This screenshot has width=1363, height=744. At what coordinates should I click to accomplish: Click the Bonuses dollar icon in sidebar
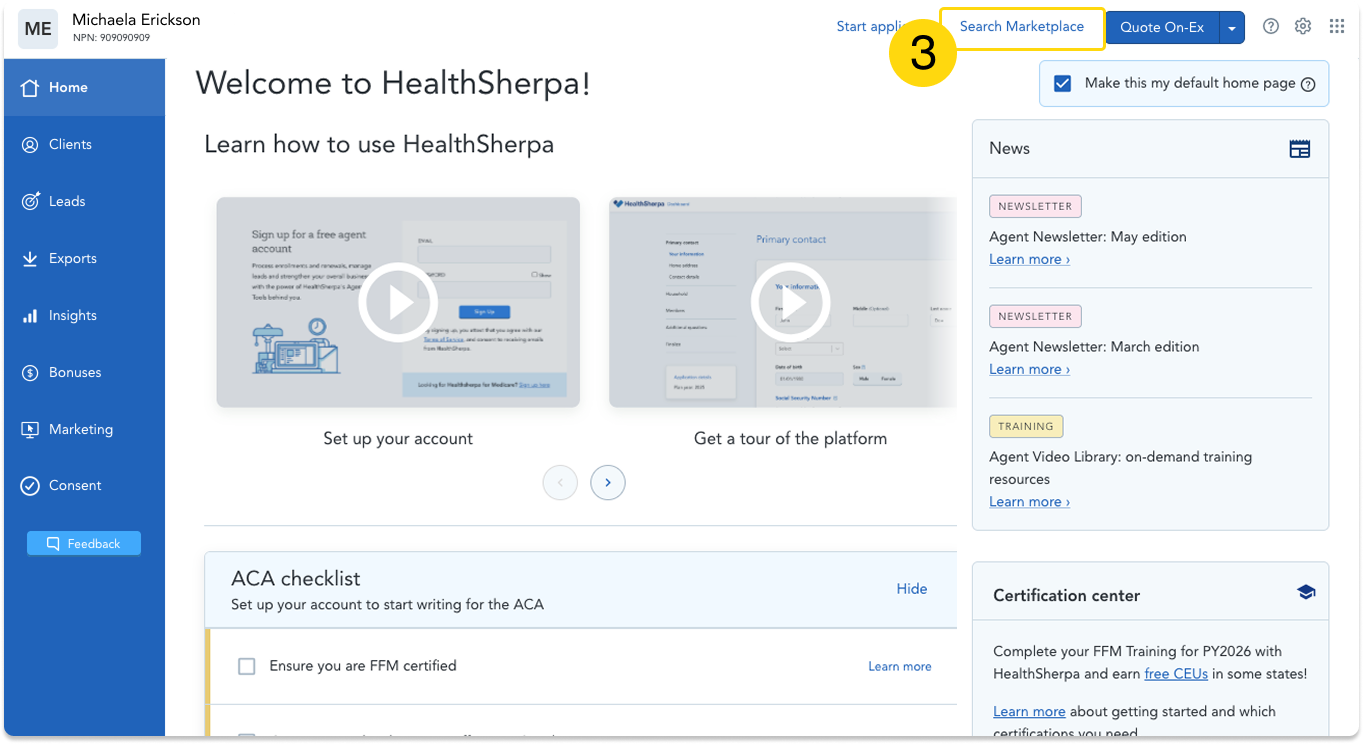point(30,373)
